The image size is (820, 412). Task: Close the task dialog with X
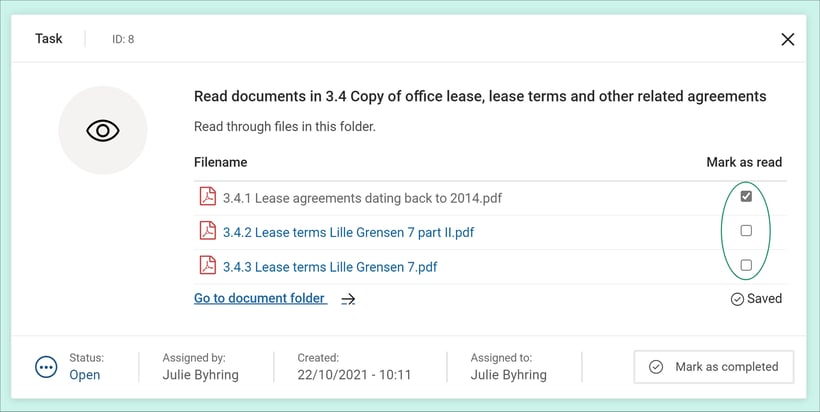(788, 39)
